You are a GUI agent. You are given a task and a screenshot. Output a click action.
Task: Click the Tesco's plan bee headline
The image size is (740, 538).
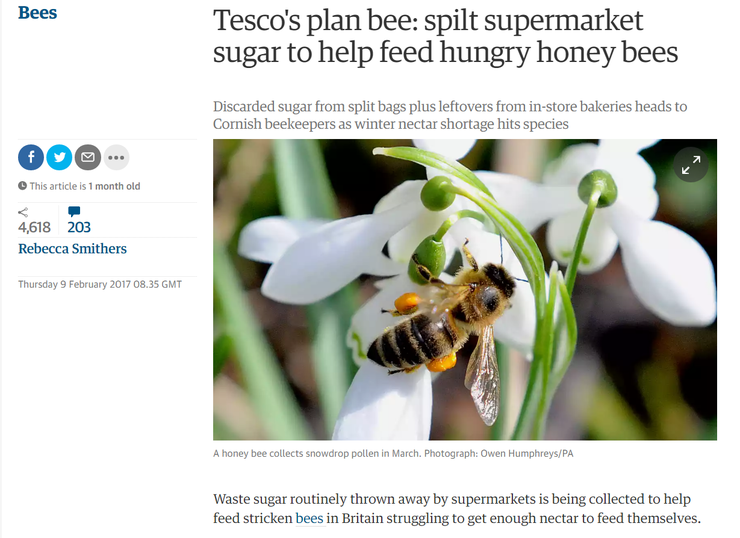pos(446,36)
